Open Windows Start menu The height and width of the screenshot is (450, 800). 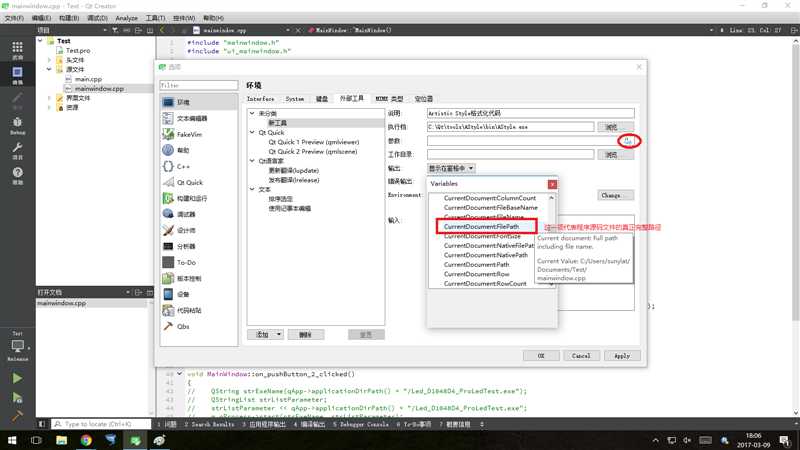12,440
